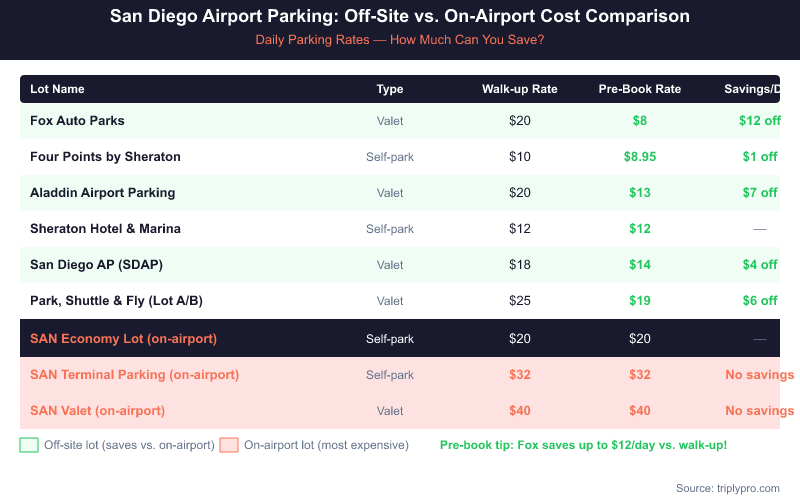Select Four Points by Sheraton lot name
The image size is (800, 500).
coord(105,157)
